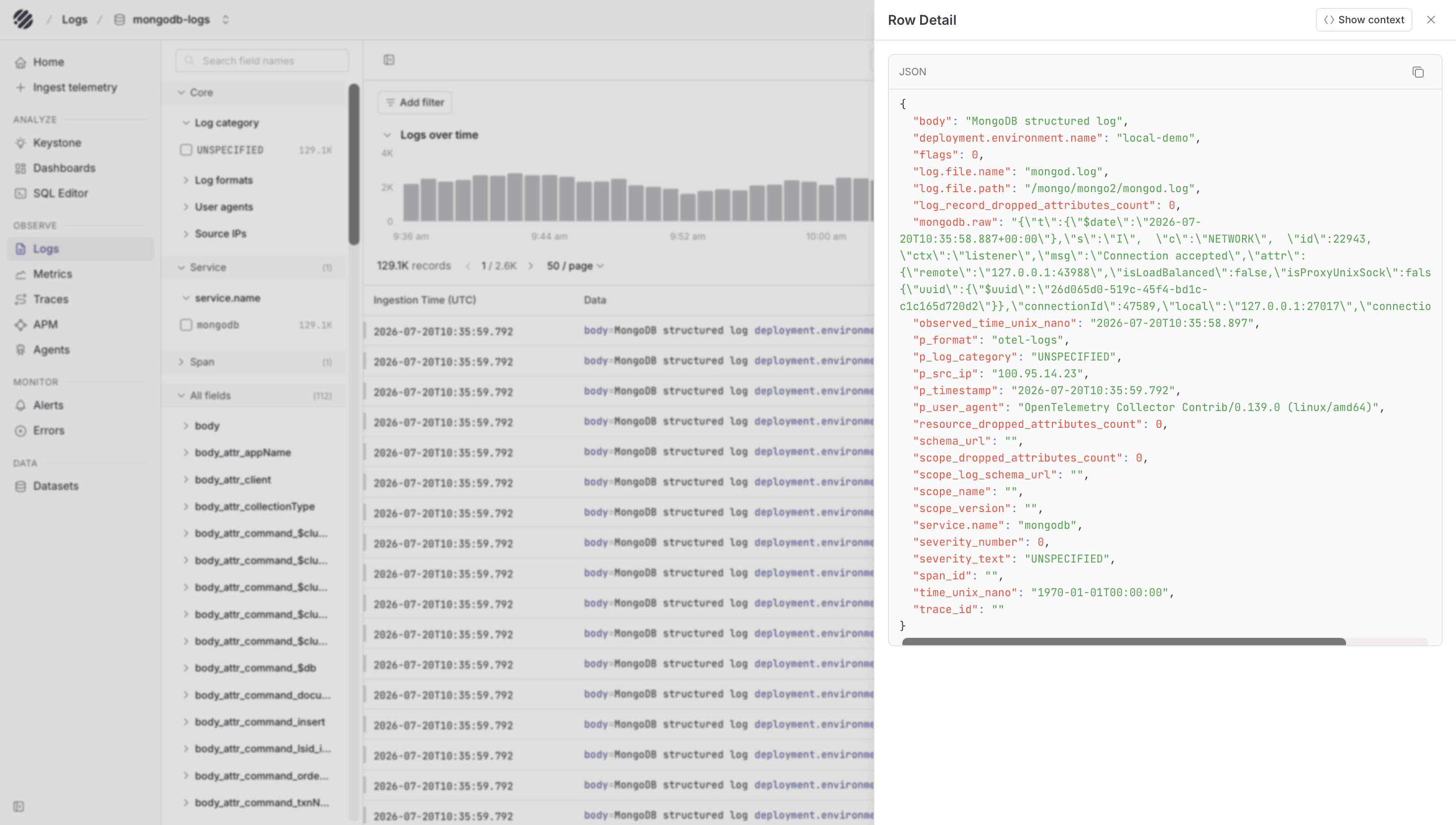The image size is (1456, 825).
Task: Click the Data column header
Action: pos(595,300)
